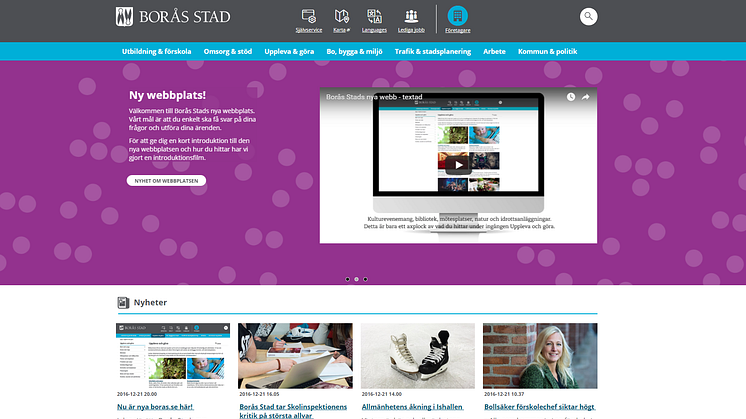Click the students with laptop thumbnail
Image resolution: width=746 pixels, height=419 pixels.
pos(295,356)
